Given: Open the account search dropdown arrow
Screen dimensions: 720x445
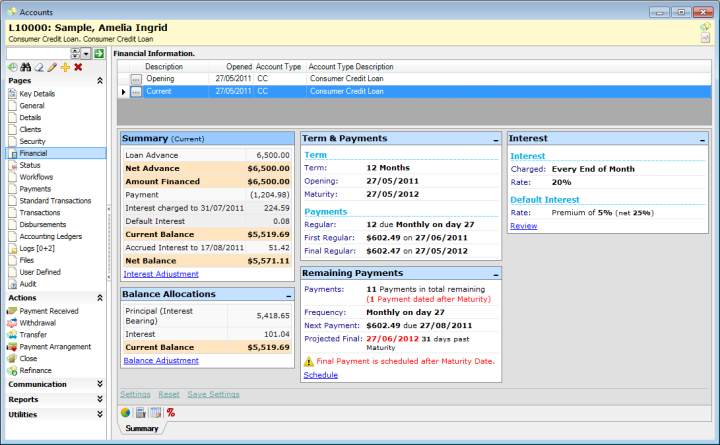Looking at the screenshot, I should [x=86, y=53].
